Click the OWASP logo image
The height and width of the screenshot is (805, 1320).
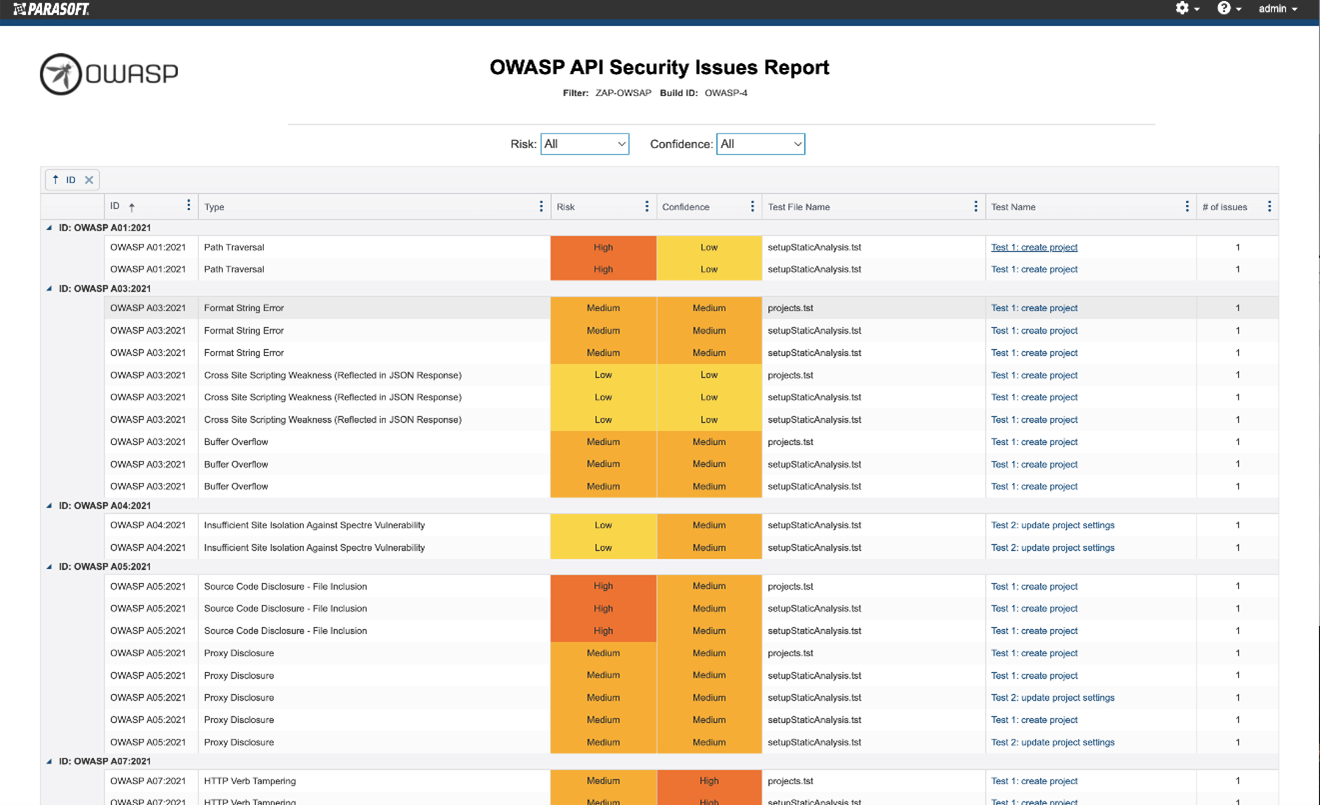point(108,73)
